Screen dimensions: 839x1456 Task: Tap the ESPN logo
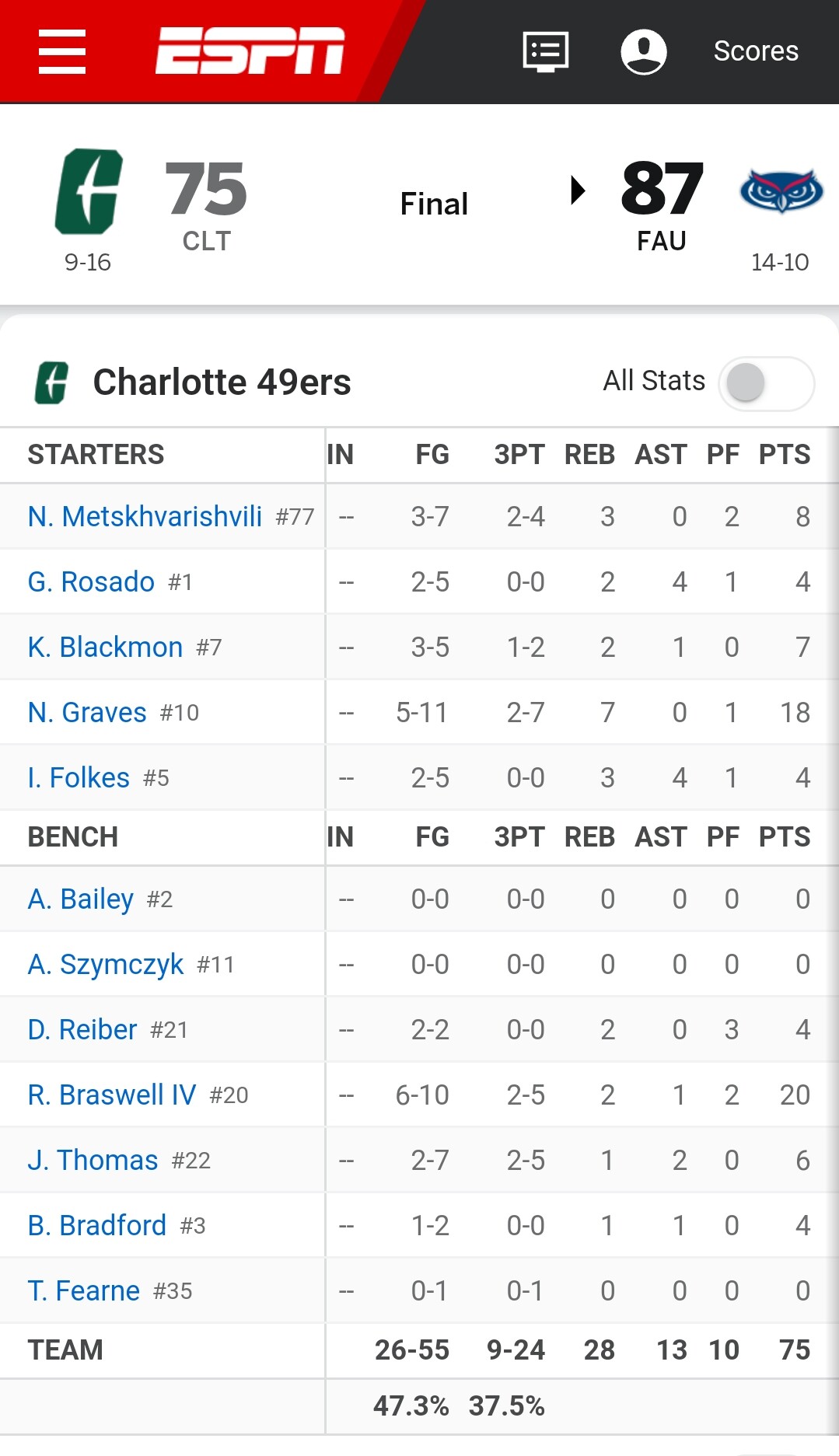pos(250,51)
